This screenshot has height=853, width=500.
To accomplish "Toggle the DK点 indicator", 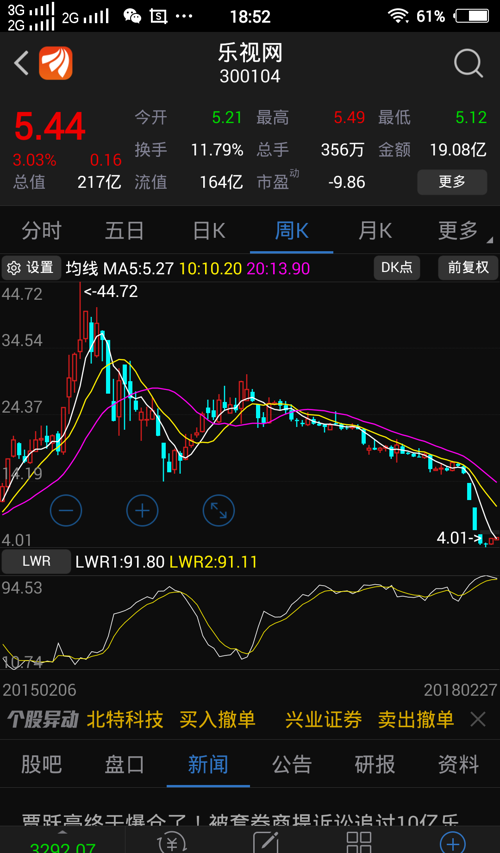I will tap(397, 268).
